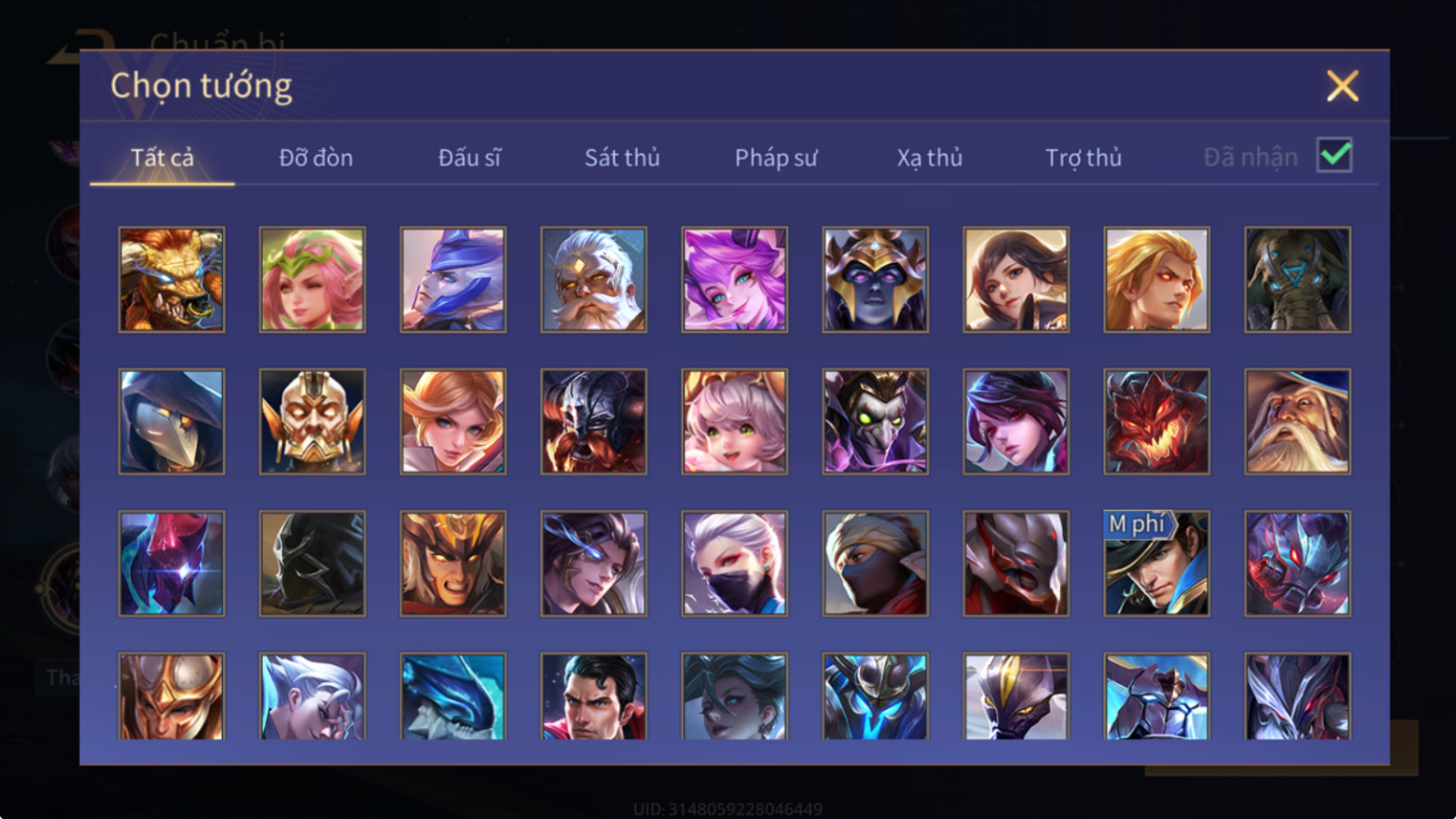The image size is (1456, 819).
Task: Choose the pink-haired girl with leaf crown
Action: point(312,279)
